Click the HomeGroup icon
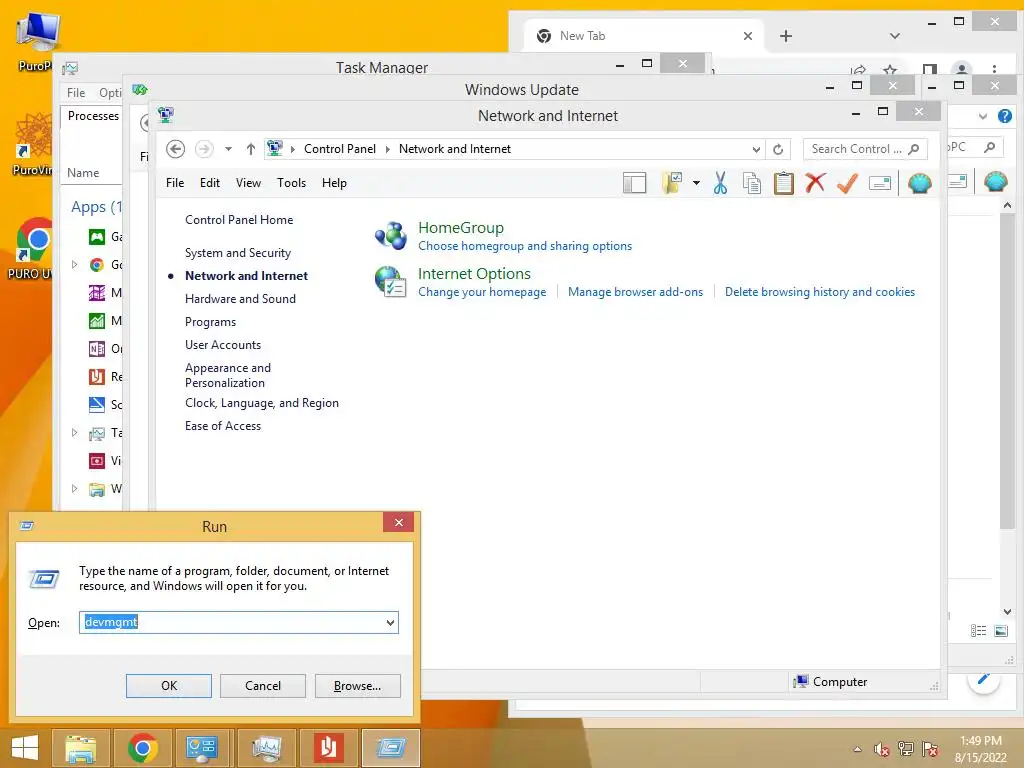Image resolution: width=1024 pixels, height=768 pixels. point(391,235)
